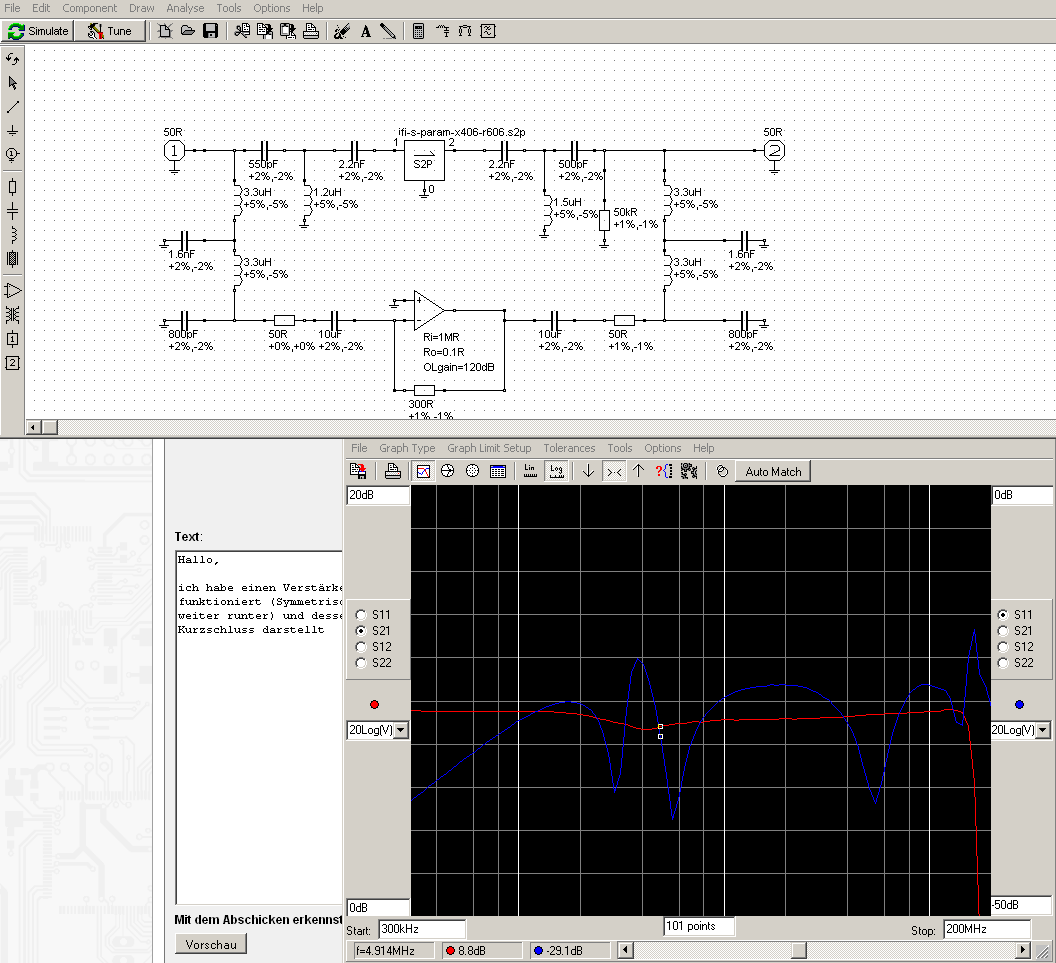The image size is (1056, 963).
Task: Choose the transmission line component tool
Action: pyautogui.click(x=12, y=259)
